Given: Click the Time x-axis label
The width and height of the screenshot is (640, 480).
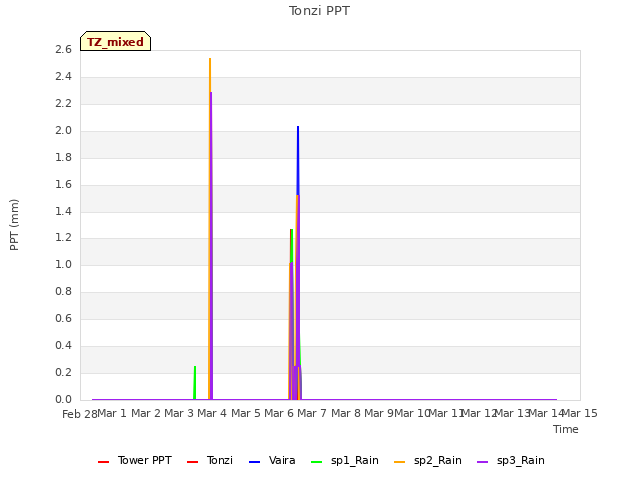Looking at the screenshot, I should tap(566, 429).
